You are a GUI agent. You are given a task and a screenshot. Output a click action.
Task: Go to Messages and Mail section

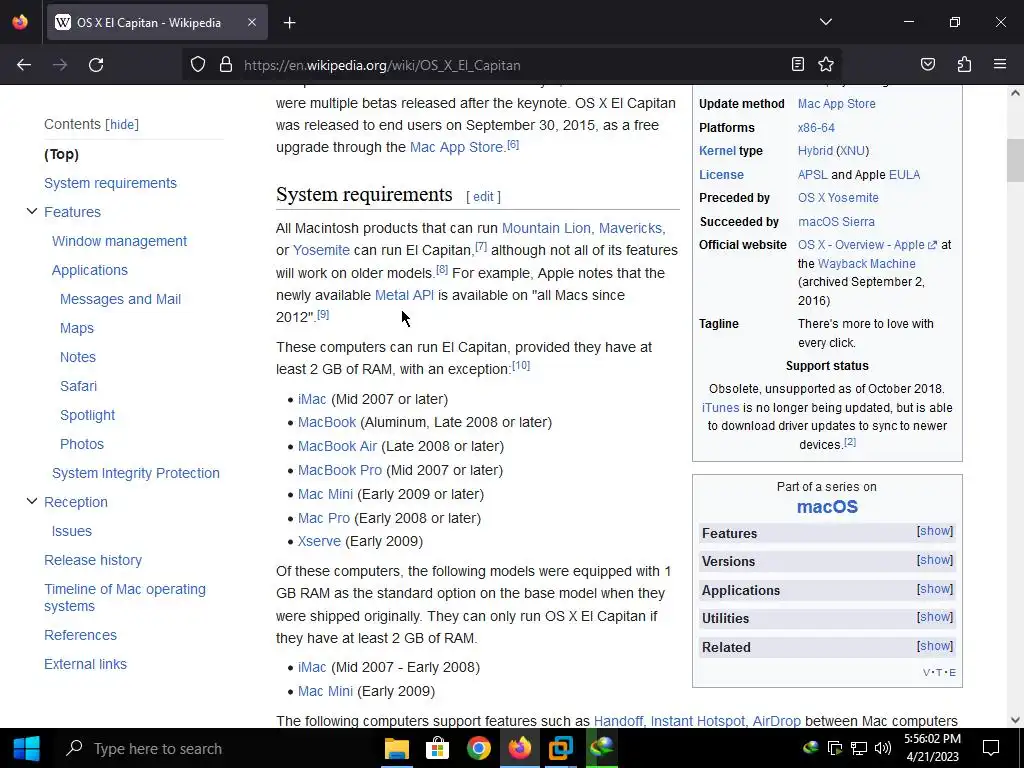point(120,299)
